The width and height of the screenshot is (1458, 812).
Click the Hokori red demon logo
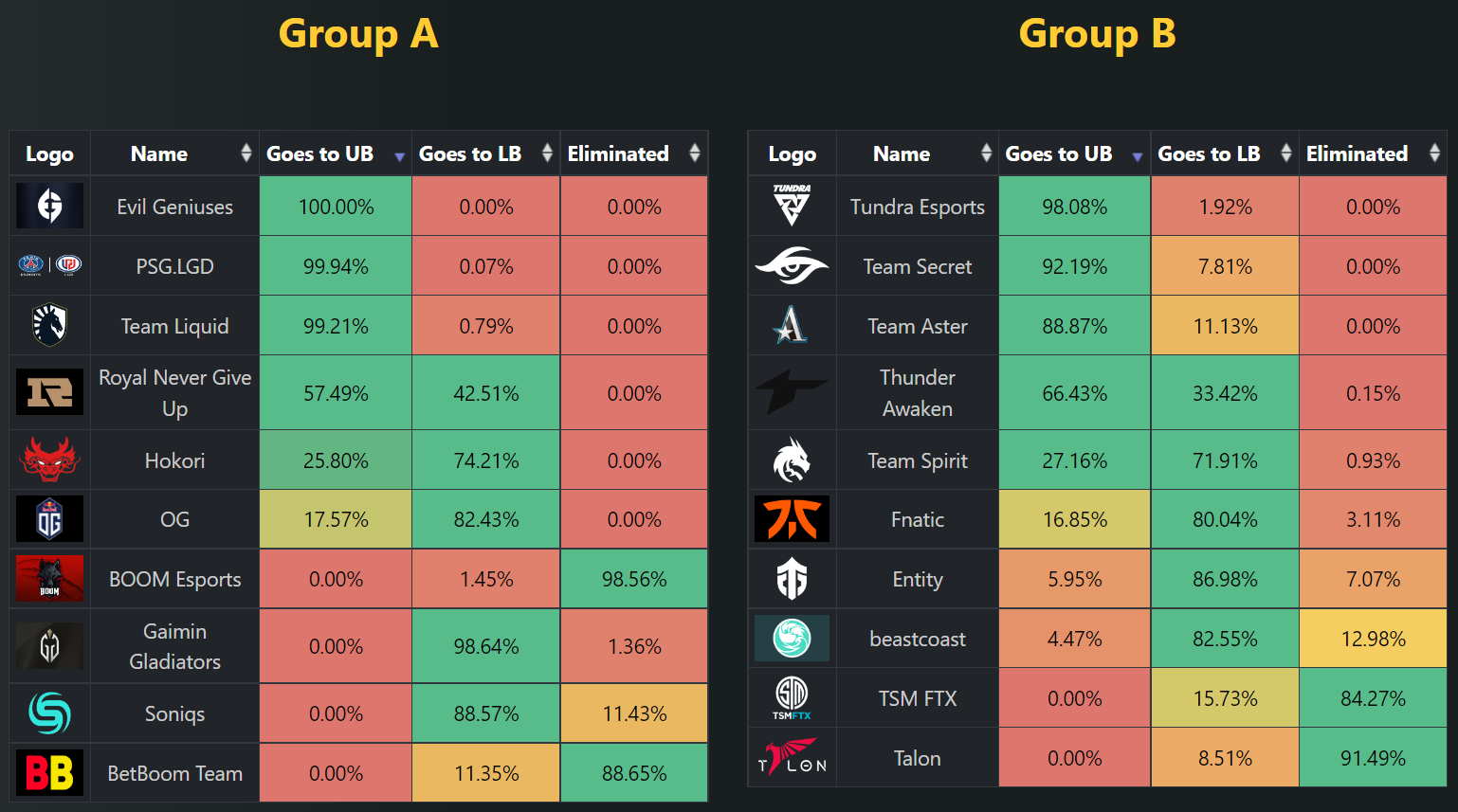[x=49, y=460]
